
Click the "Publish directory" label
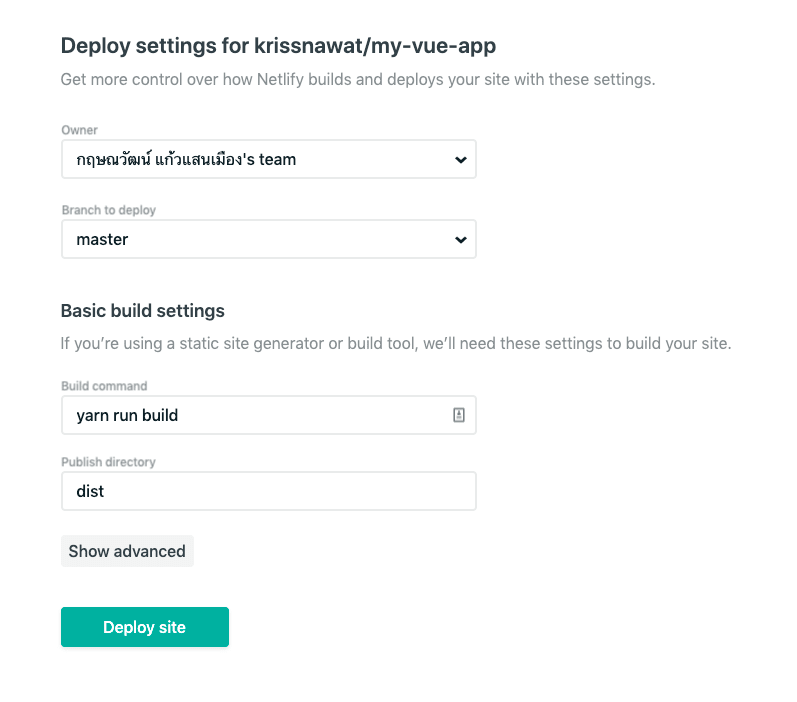(x=108, y=462)
